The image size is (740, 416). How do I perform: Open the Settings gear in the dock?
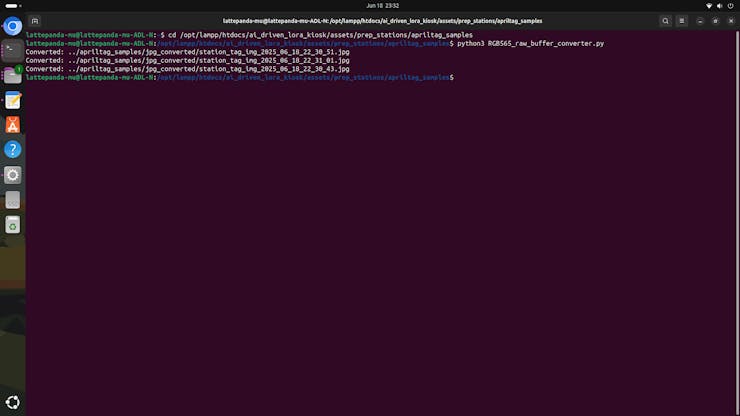pos(13,175)
